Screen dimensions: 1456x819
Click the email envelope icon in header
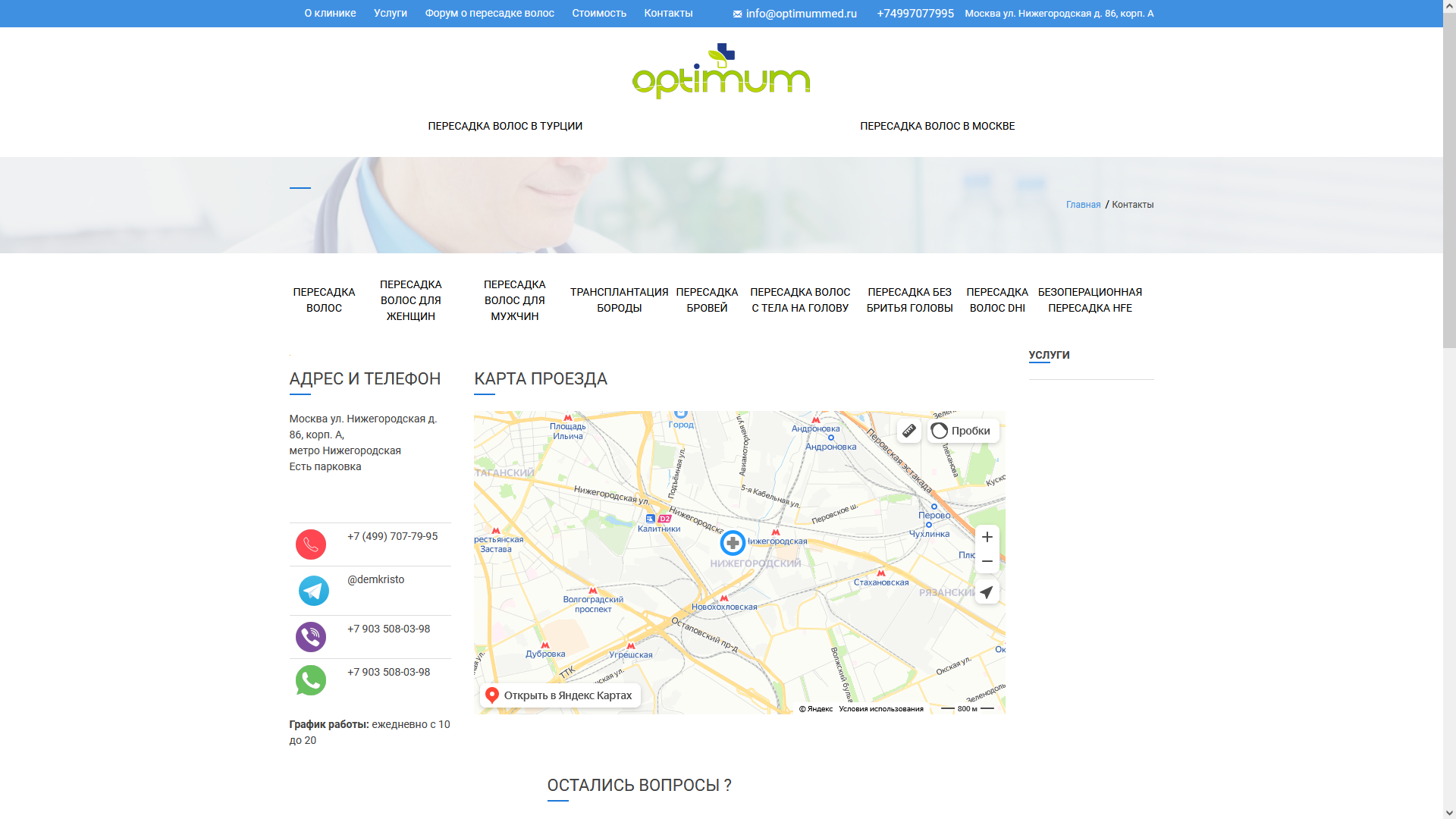(737, 14)
